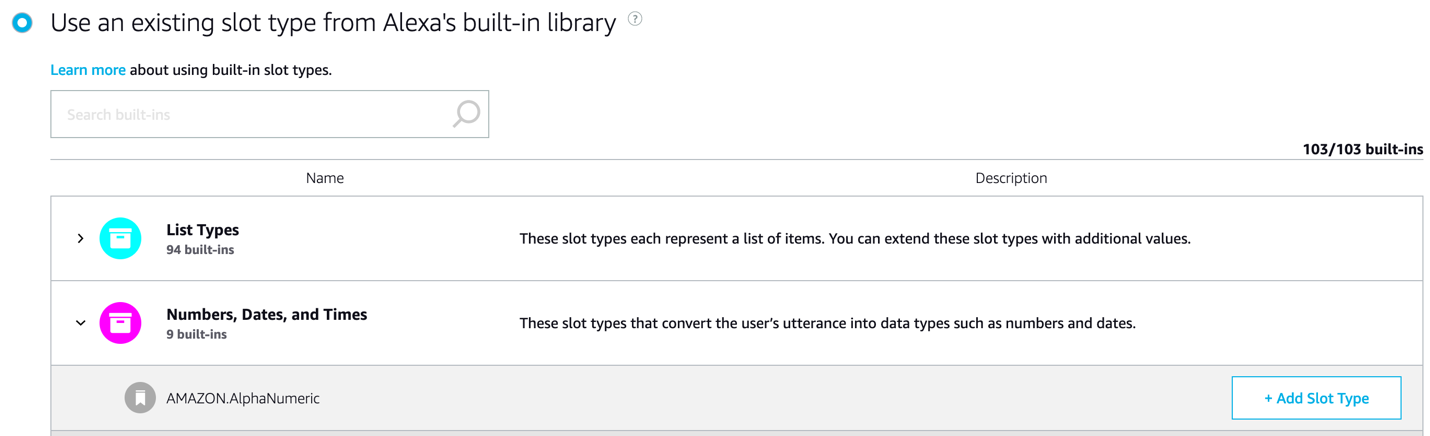
Task: Click the "9 built-ins" subtitle
Action: tap(196, 334)
